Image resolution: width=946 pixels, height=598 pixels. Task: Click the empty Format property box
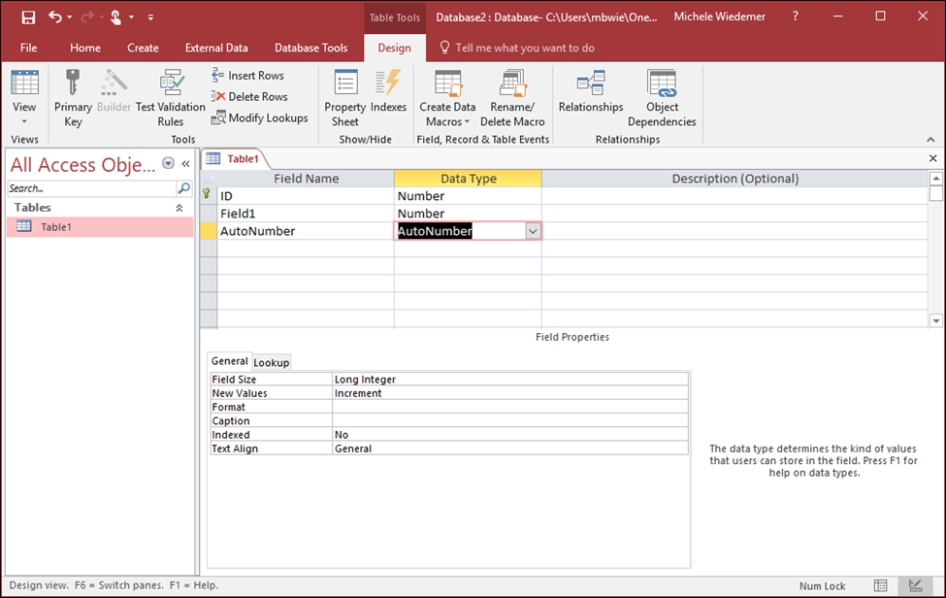click(510, 407)
